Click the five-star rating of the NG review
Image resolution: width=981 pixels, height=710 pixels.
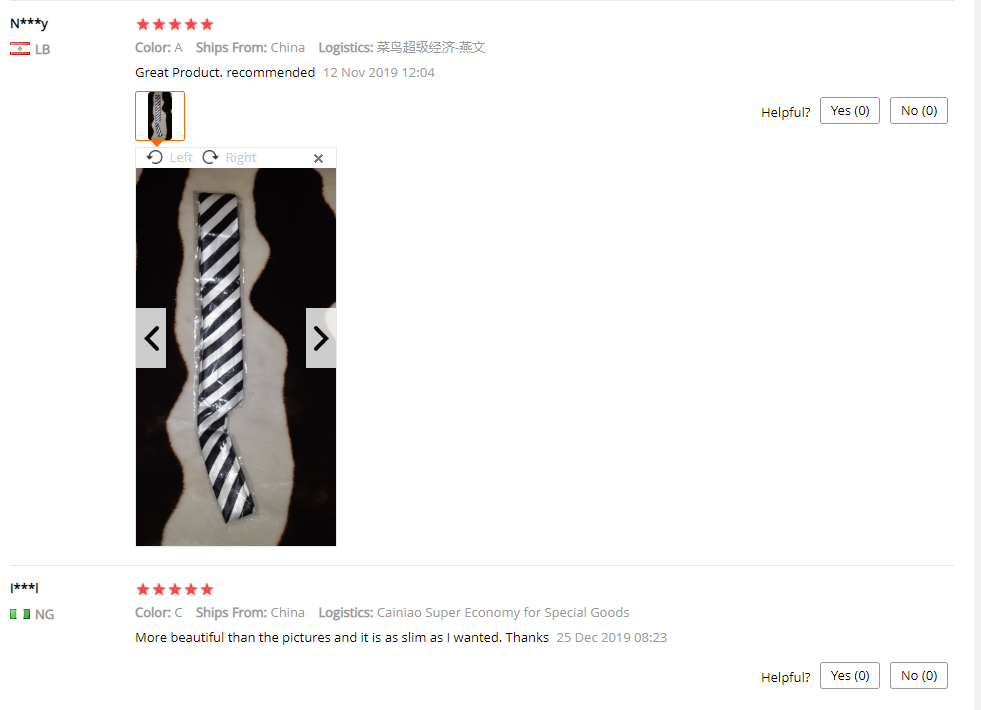(175, 589)
